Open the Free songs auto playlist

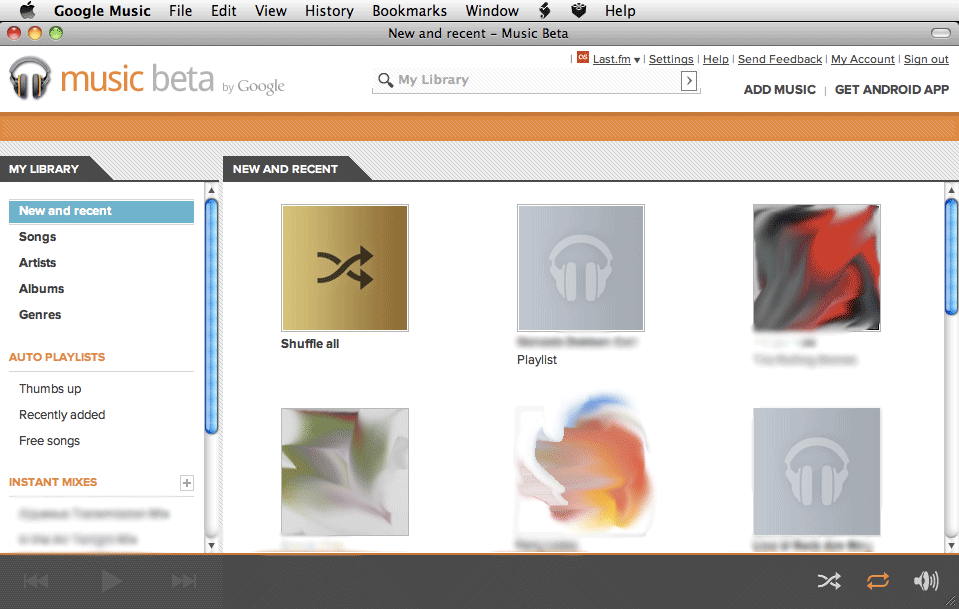click(x=50, y=441)
